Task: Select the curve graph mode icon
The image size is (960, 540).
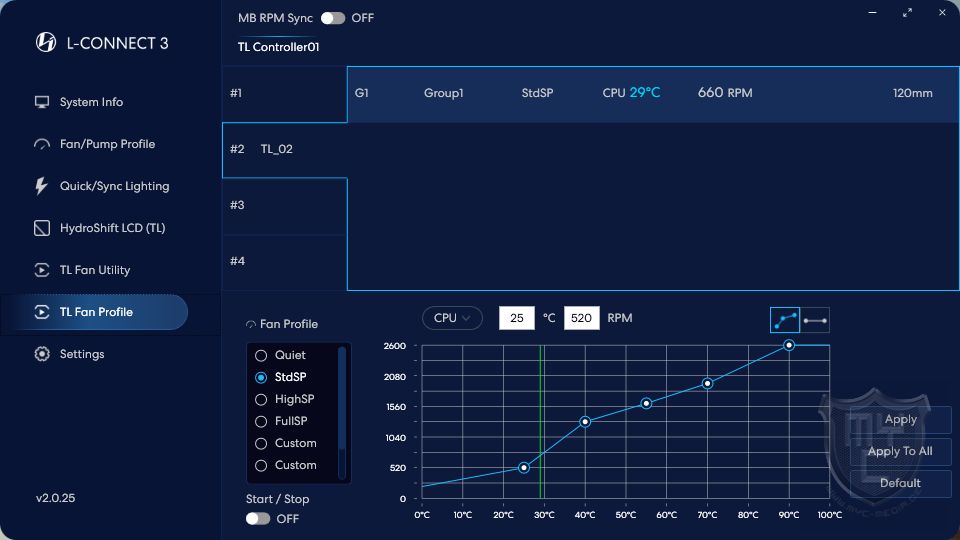Action: pos(785,320)
